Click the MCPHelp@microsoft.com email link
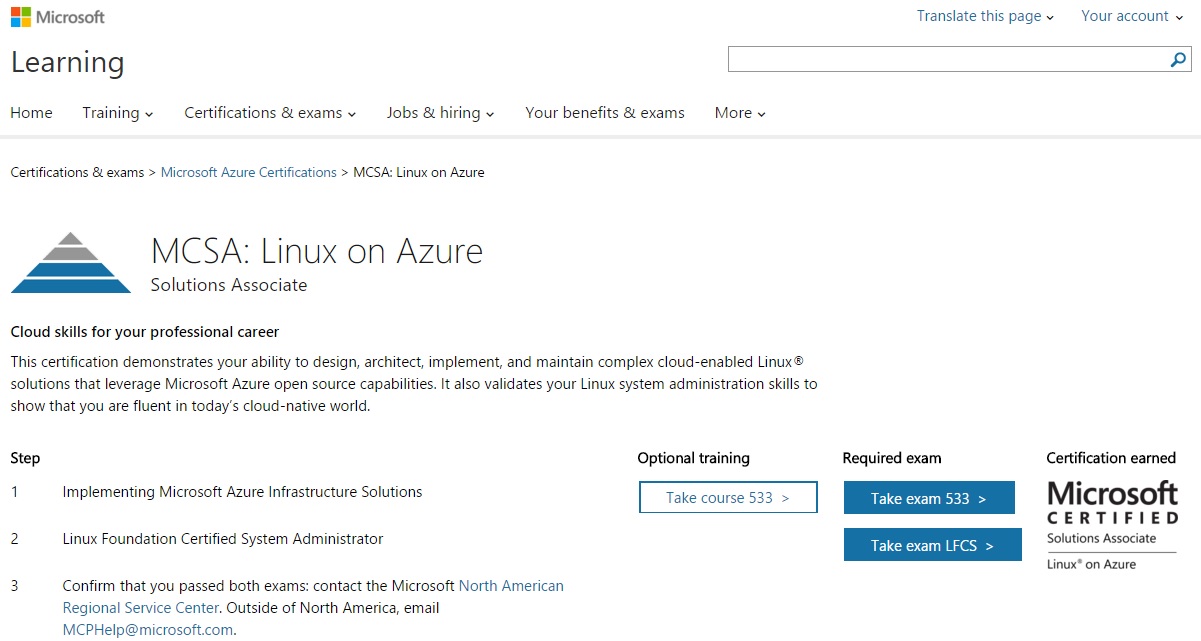The width and height of the screenshot is (1201, 641). (148, 630)
